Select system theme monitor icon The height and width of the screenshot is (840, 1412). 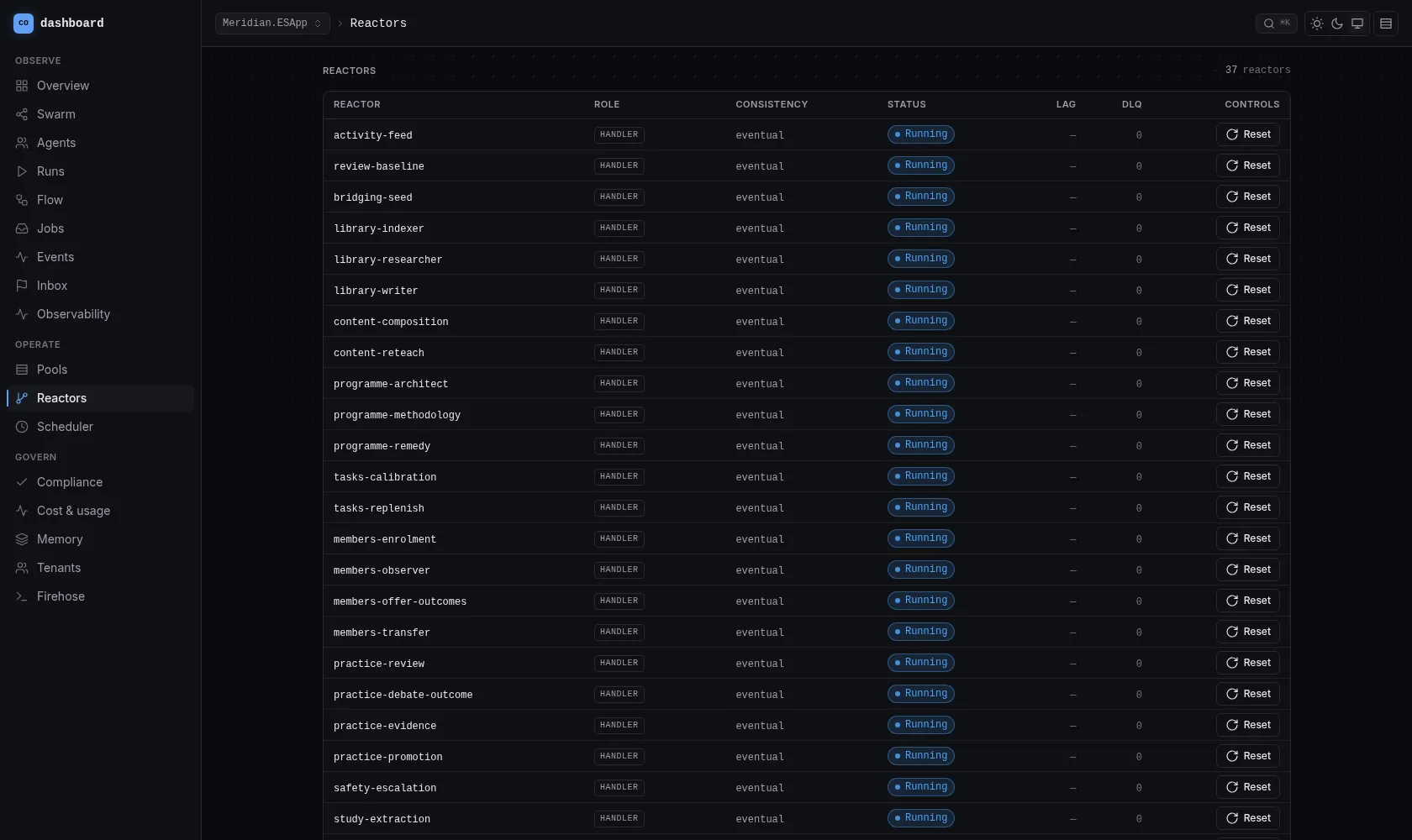pos(1357,24)
